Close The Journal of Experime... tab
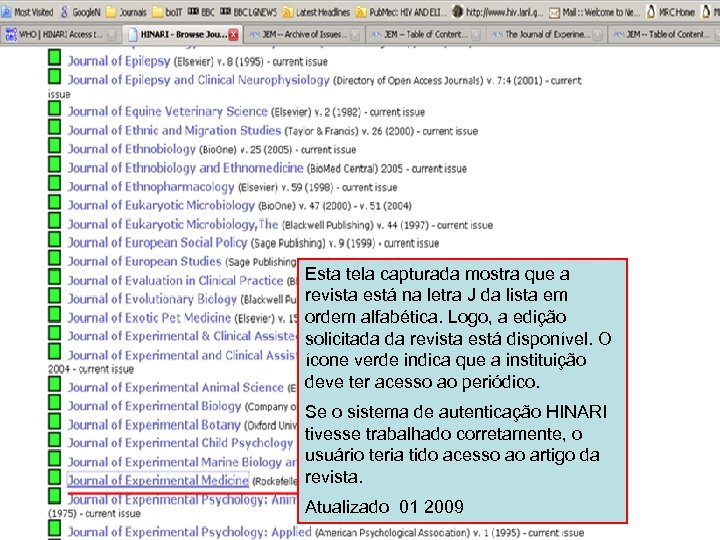 pos(597,34)
